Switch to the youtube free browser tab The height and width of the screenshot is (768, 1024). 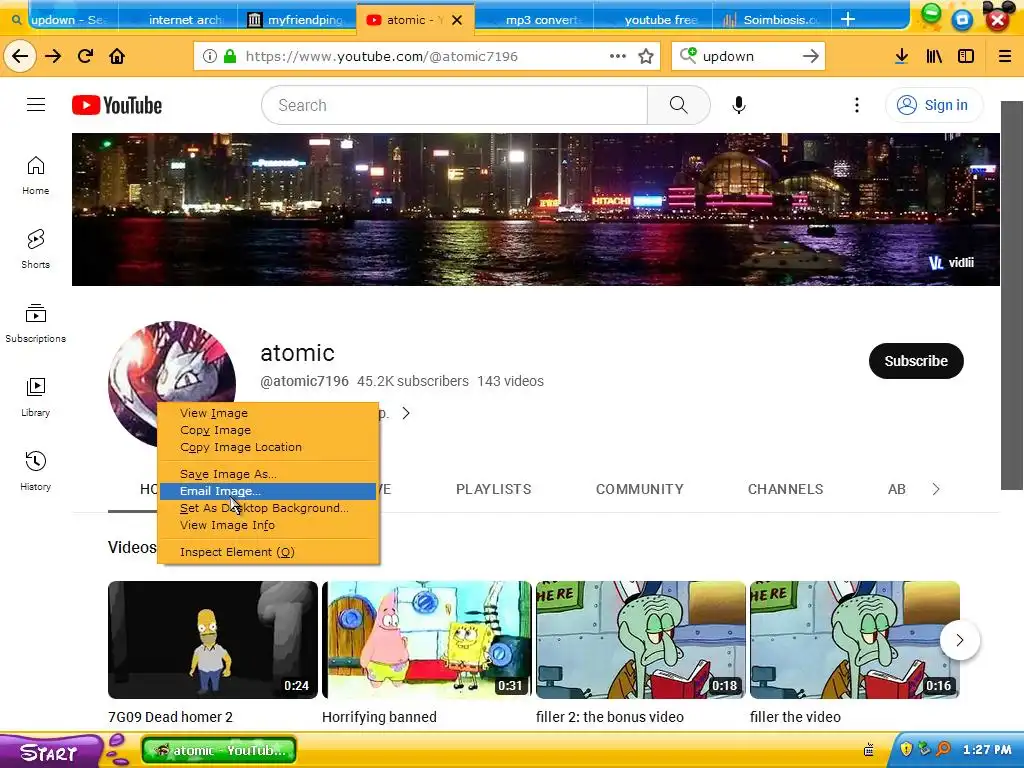point(653,20)
